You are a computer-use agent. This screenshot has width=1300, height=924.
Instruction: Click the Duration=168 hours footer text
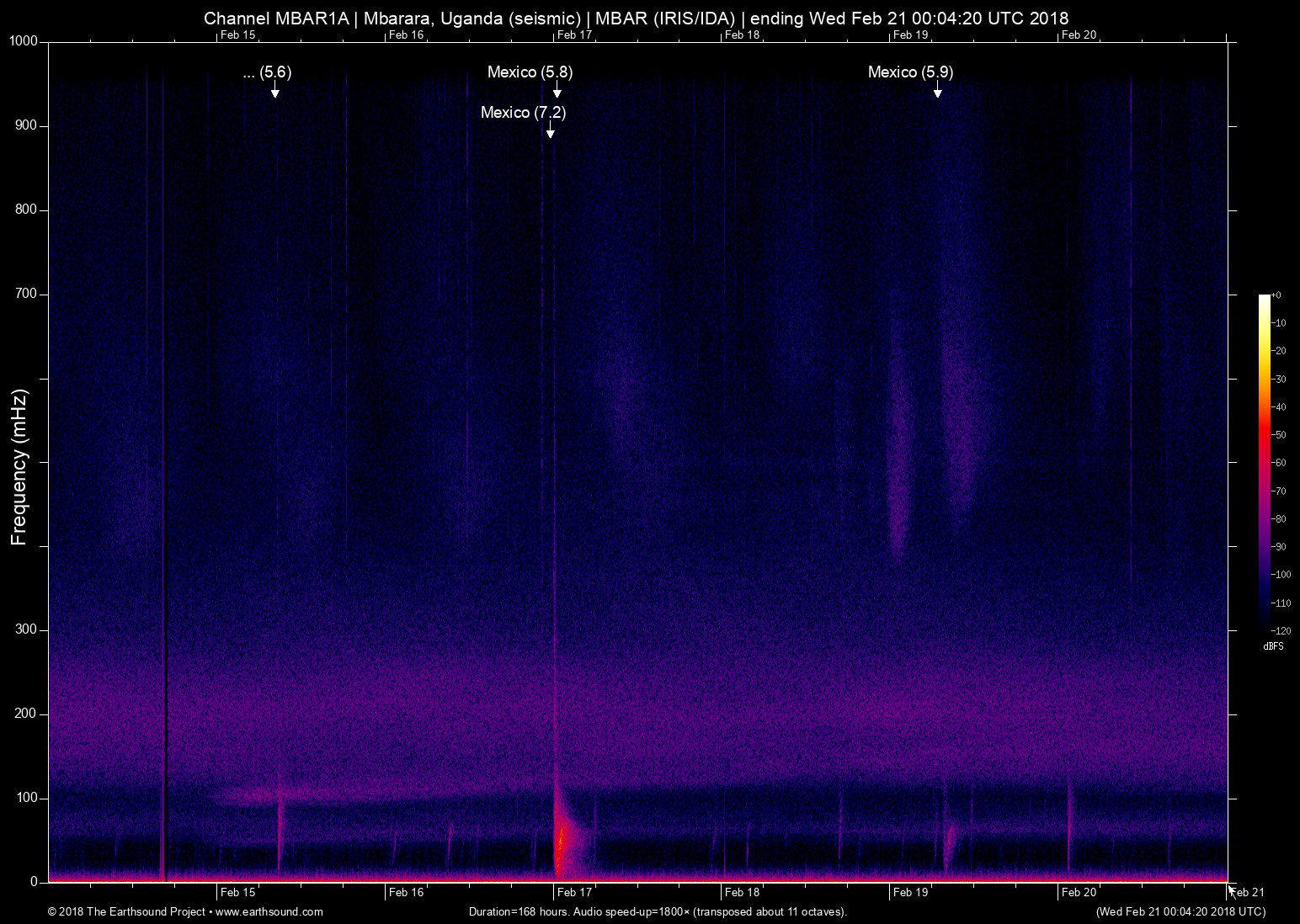657,911
